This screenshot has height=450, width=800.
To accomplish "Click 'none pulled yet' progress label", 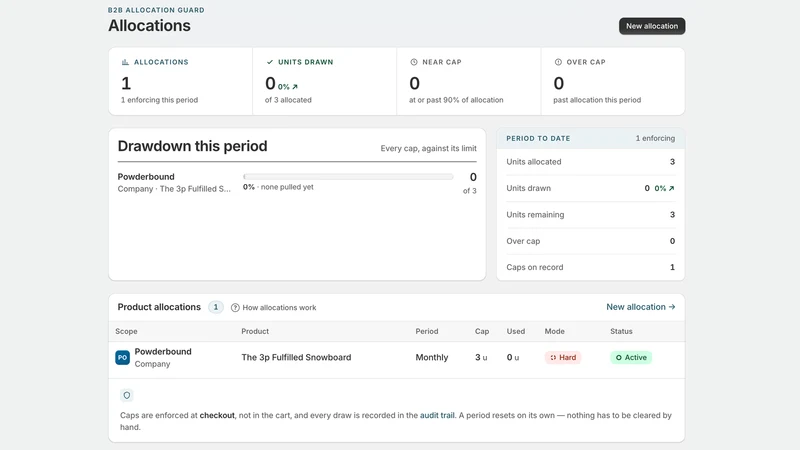I will [x=287, y=187].
